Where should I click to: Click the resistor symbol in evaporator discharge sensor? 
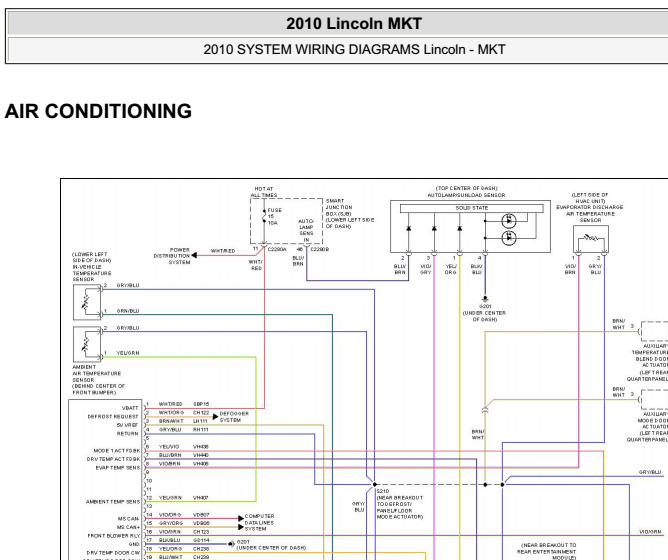(590, 238)
